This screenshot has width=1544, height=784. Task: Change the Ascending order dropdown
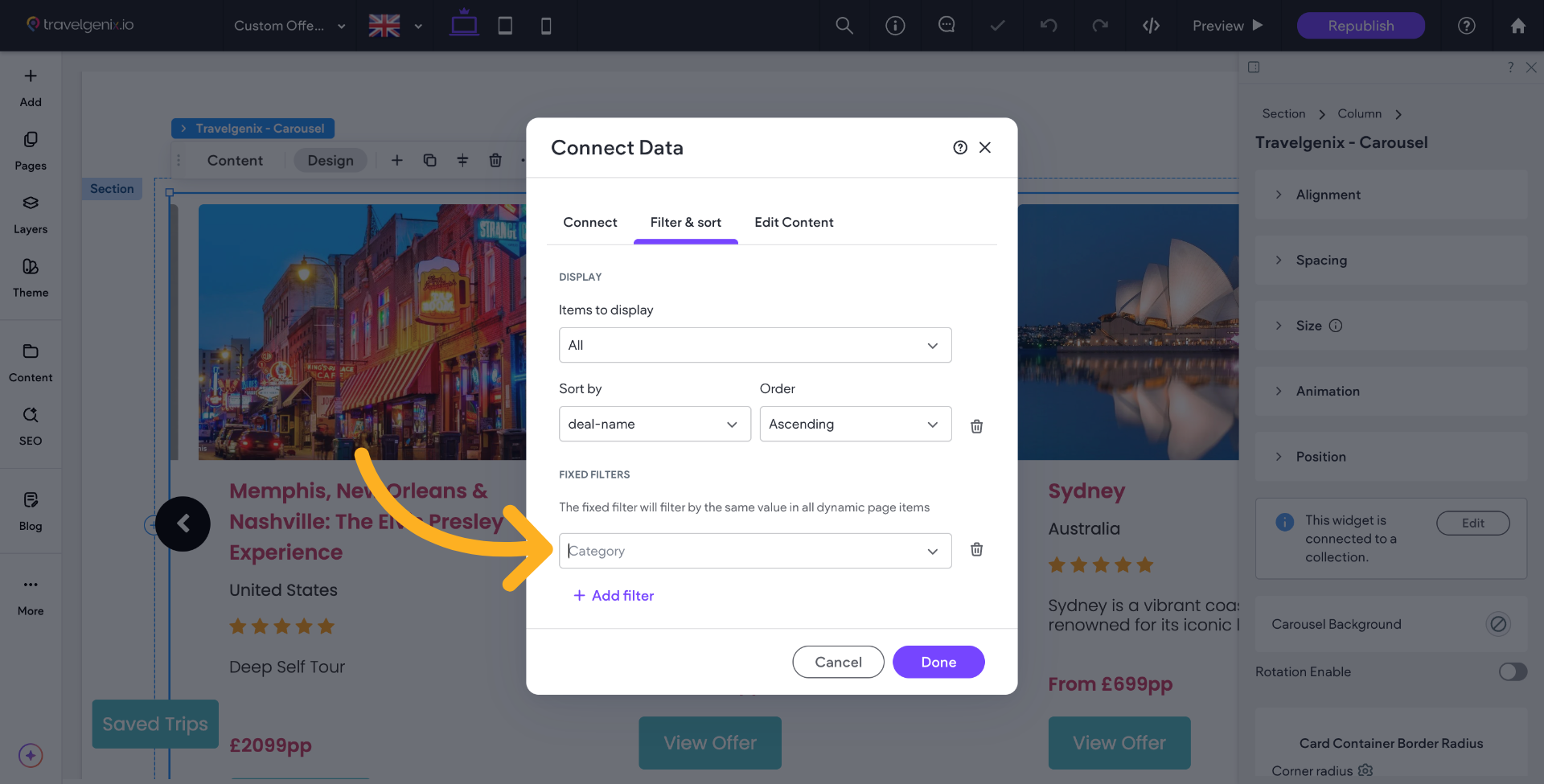point(855,424)
